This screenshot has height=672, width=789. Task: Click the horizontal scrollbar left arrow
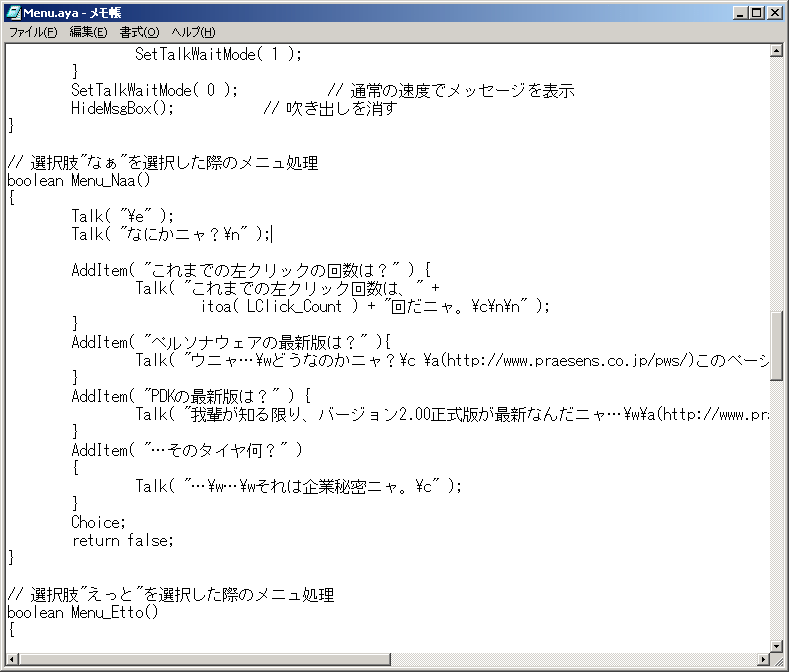(x=12, y=659)
